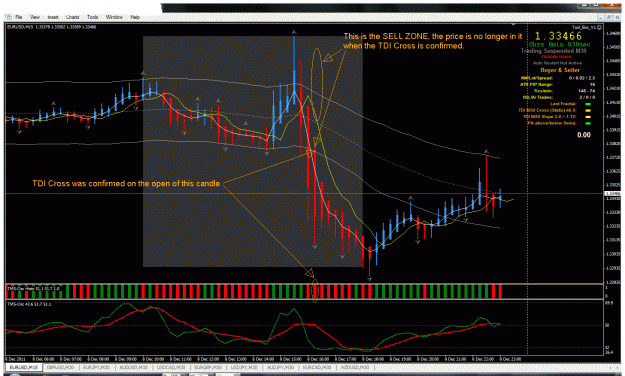
Task: Open the View menu
Action: pos(35,17)
